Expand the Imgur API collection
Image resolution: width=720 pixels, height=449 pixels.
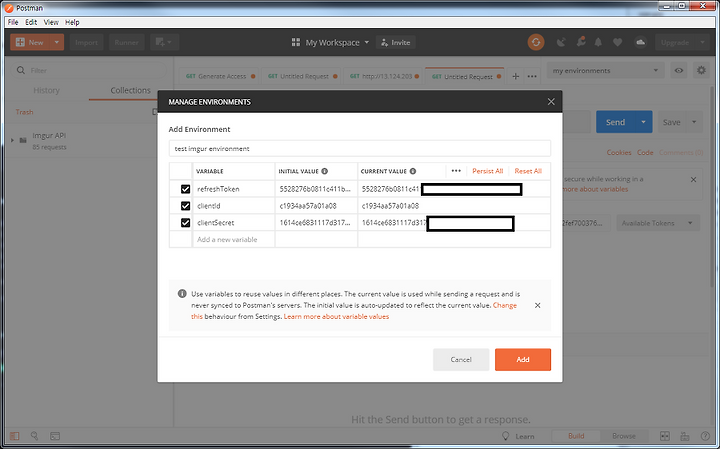pyautogui.click(x=12, y=140)
